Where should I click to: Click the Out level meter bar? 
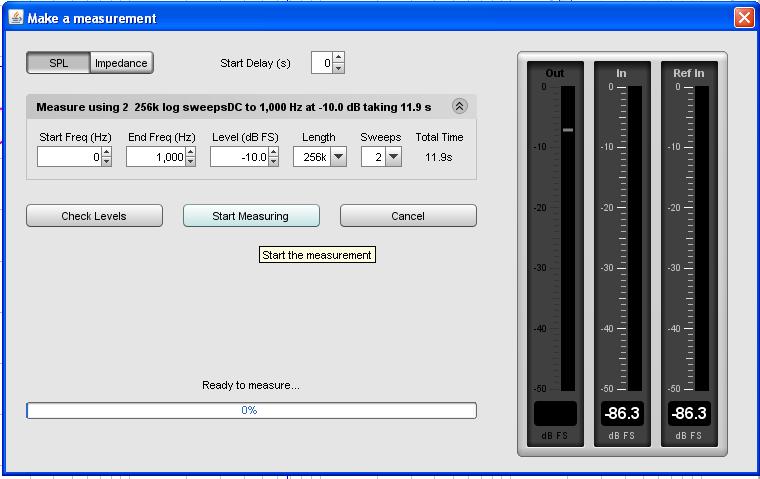pyautogui.click(x=568, y=238)
